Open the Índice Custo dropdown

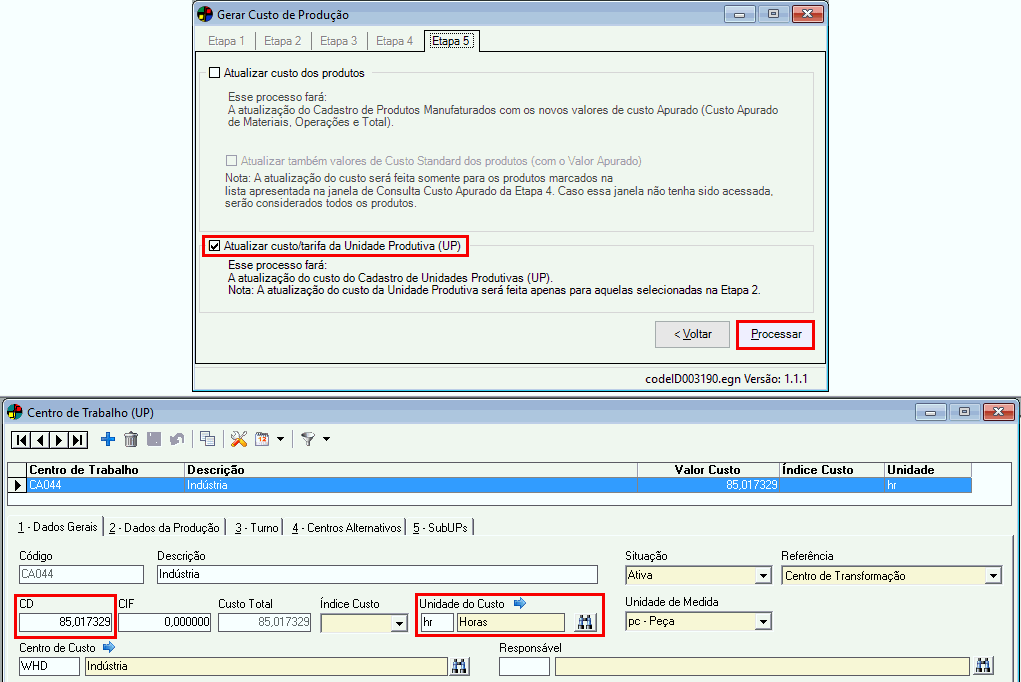coord(400,622)
